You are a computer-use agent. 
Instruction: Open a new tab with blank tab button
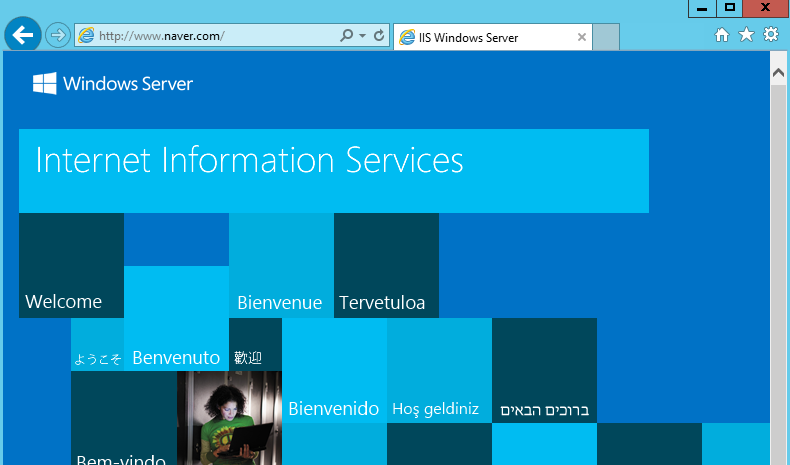click(606, 37)
